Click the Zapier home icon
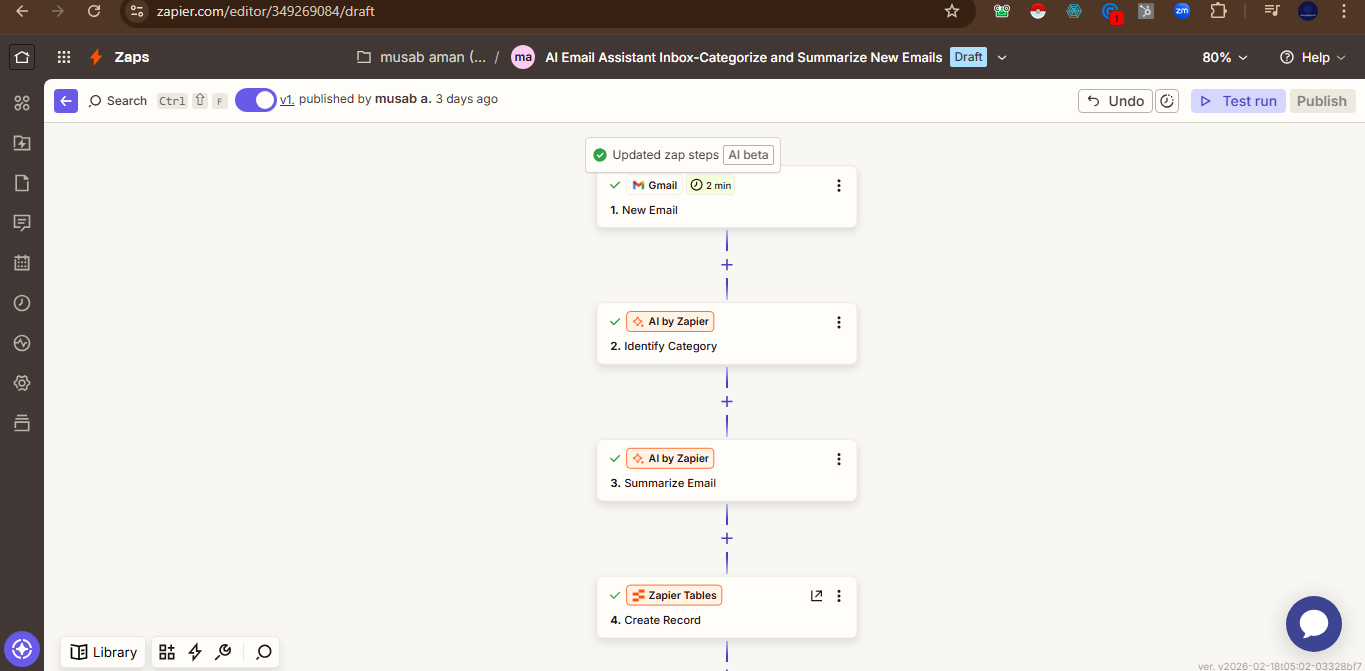 click(x=22, y=57)
